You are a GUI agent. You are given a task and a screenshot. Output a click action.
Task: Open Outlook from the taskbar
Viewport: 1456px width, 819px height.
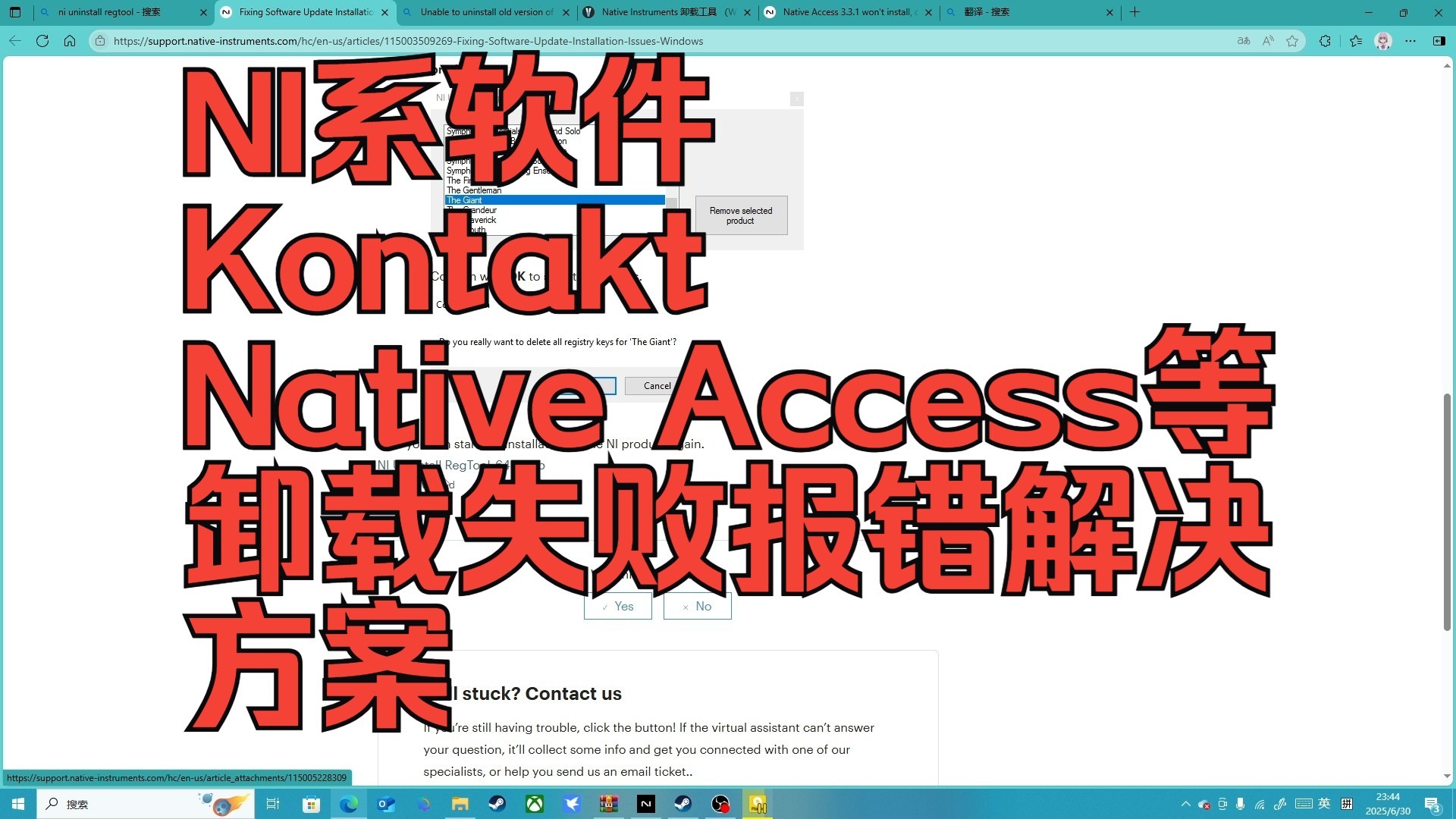click(x=386, y=804)
